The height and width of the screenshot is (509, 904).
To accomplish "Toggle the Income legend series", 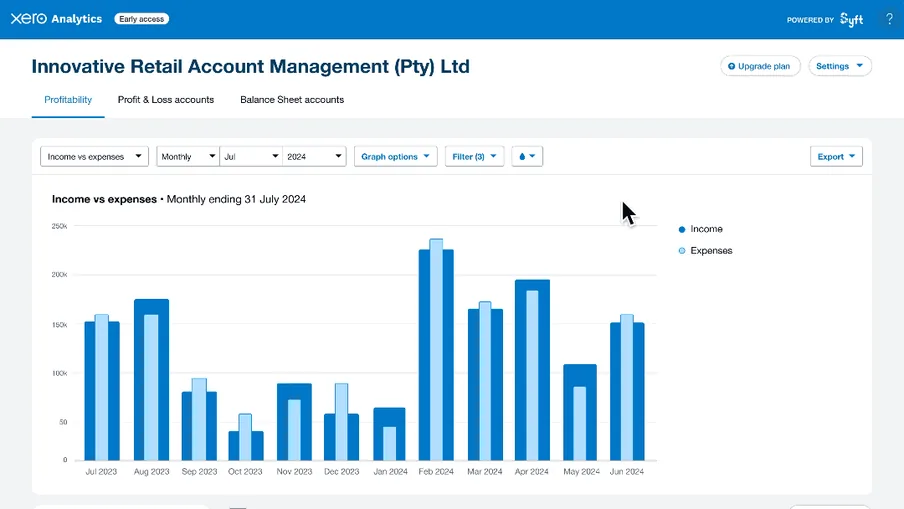I will tap(700, 229).
